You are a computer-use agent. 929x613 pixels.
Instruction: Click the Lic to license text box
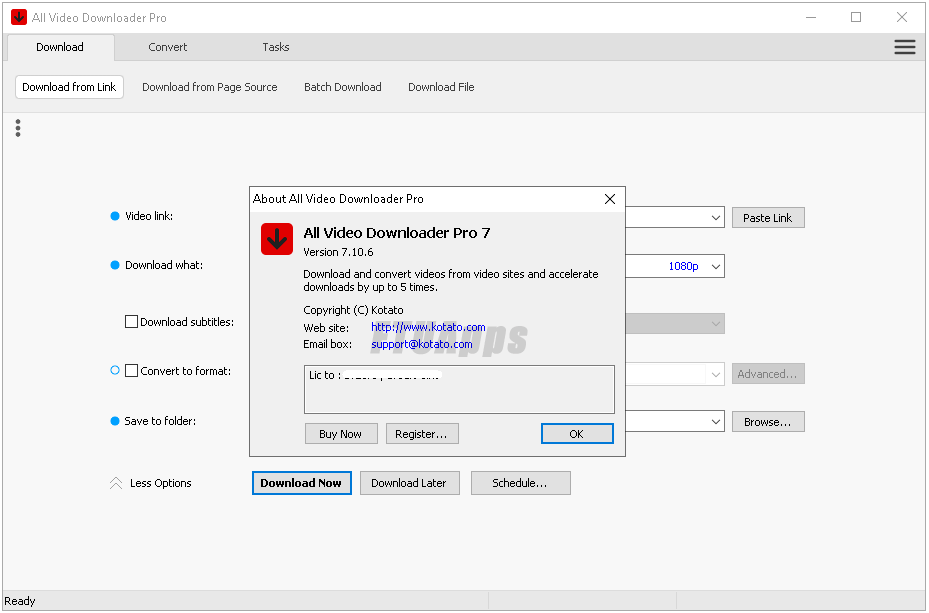click(459, 389)
